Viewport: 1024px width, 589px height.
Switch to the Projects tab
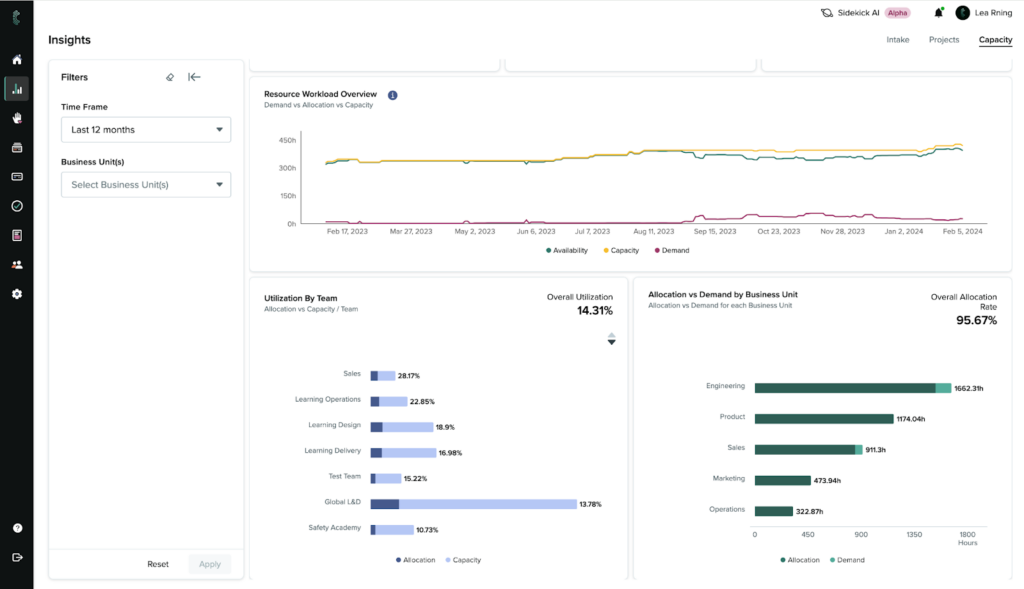[x=943, y=40]
